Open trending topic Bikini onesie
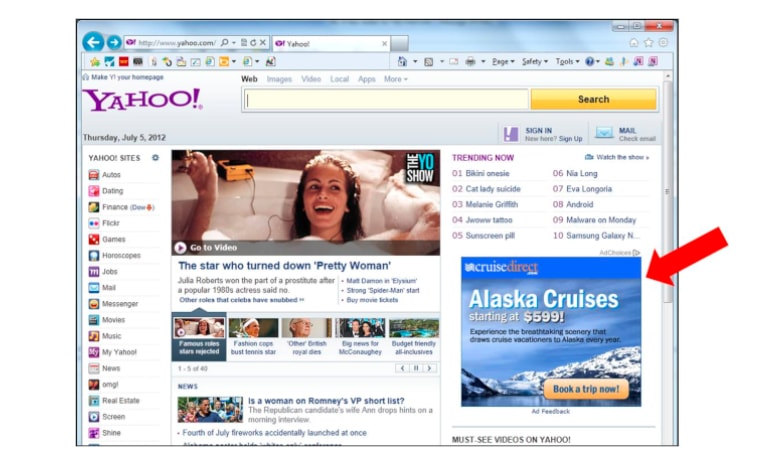This screenshot has width=768, height=450. click(487, 173)
